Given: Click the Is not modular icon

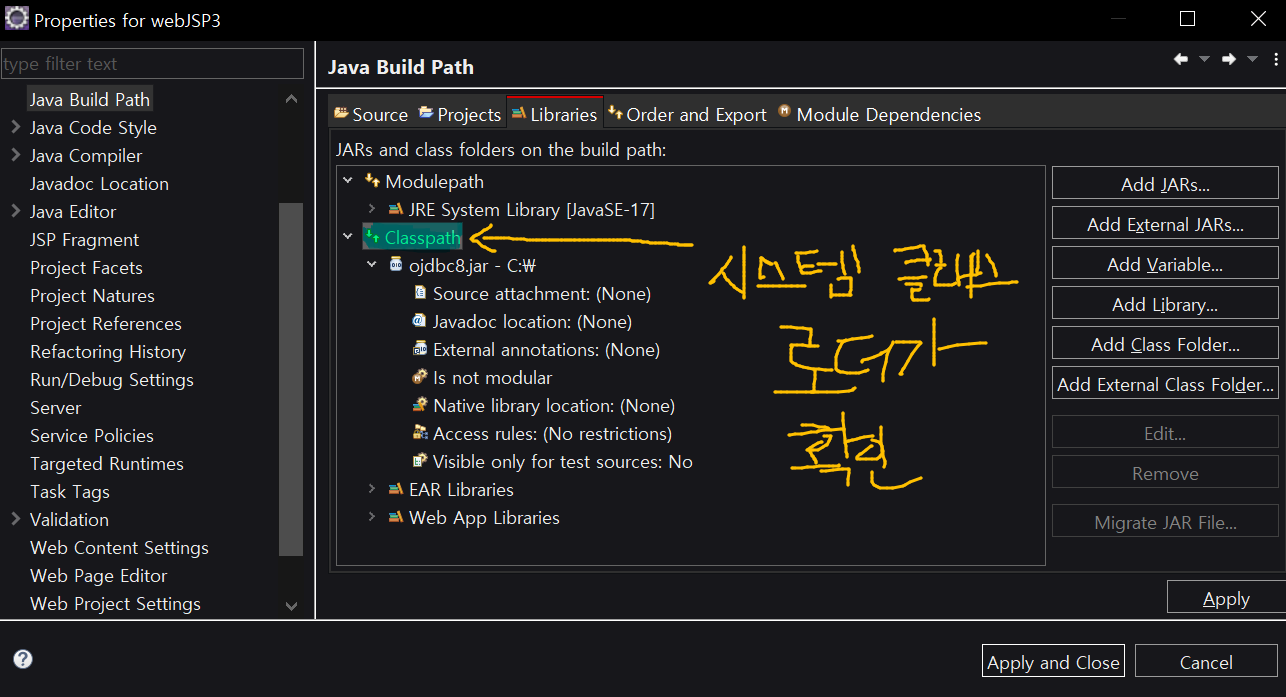Looking at the screenshot, I should click(420, 377).
